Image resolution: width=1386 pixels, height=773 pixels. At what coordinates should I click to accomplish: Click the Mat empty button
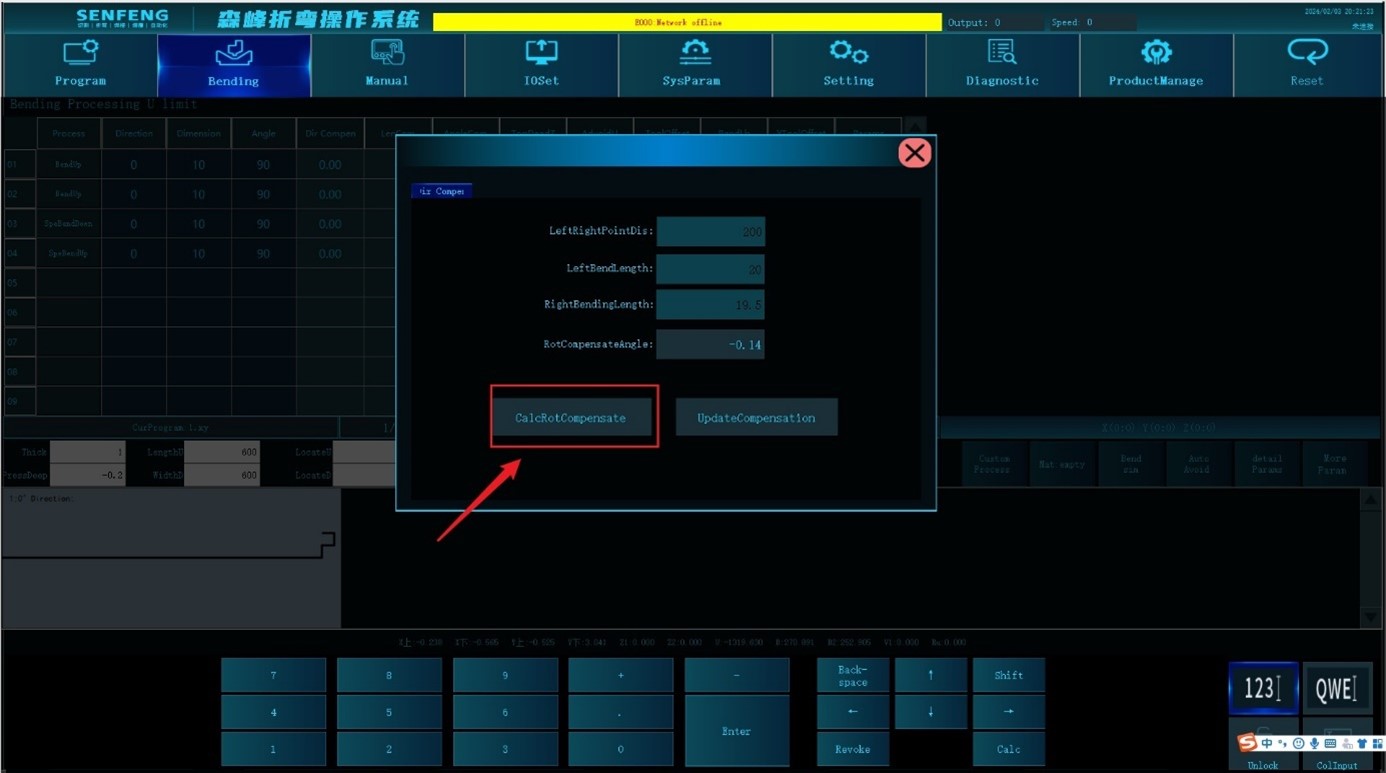point(1062,464)
